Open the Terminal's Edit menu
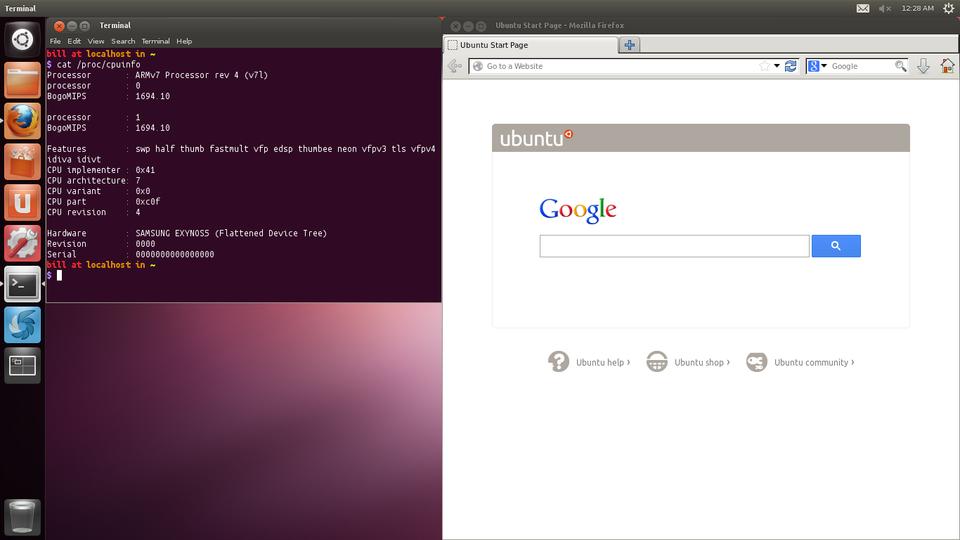 click(x=74, y=41)
